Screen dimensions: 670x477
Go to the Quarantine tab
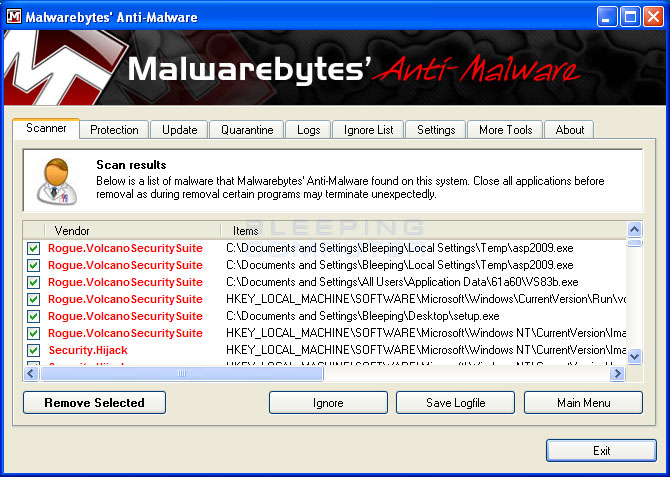tap(247, 130)
